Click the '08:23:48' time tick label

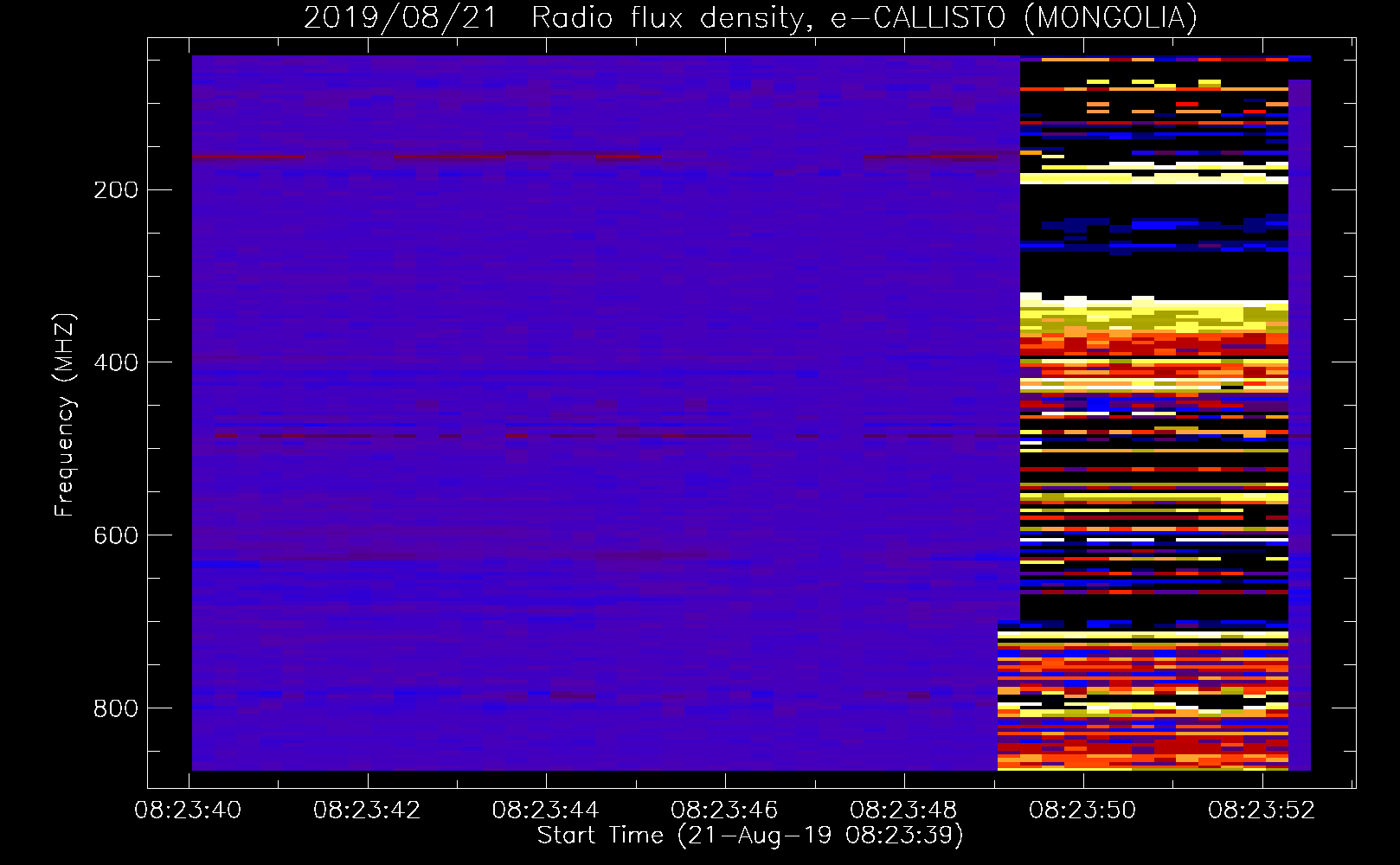[903, 811]
